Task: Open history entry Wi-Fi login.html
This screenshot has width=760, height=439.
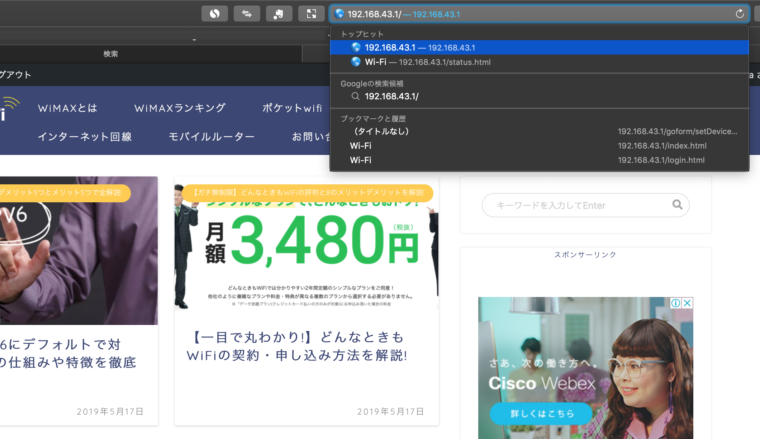Action: (x=539, y=160)
